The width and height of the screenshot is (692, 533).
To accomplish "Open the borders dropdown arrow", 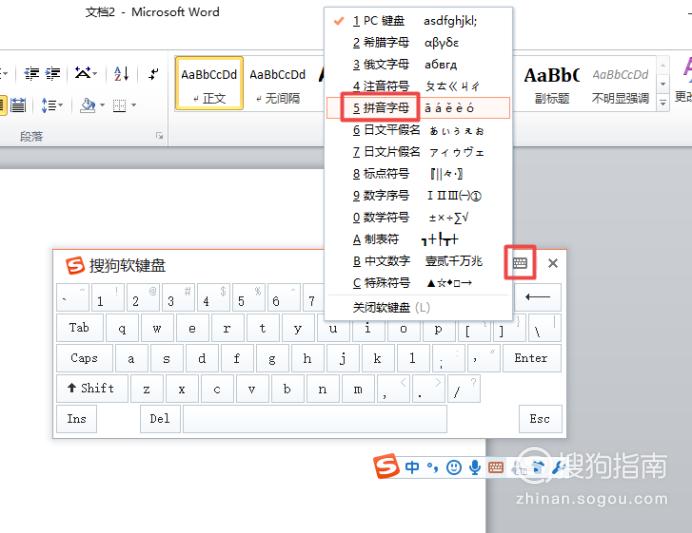I will pyautogui.click(x=133, y=105).
